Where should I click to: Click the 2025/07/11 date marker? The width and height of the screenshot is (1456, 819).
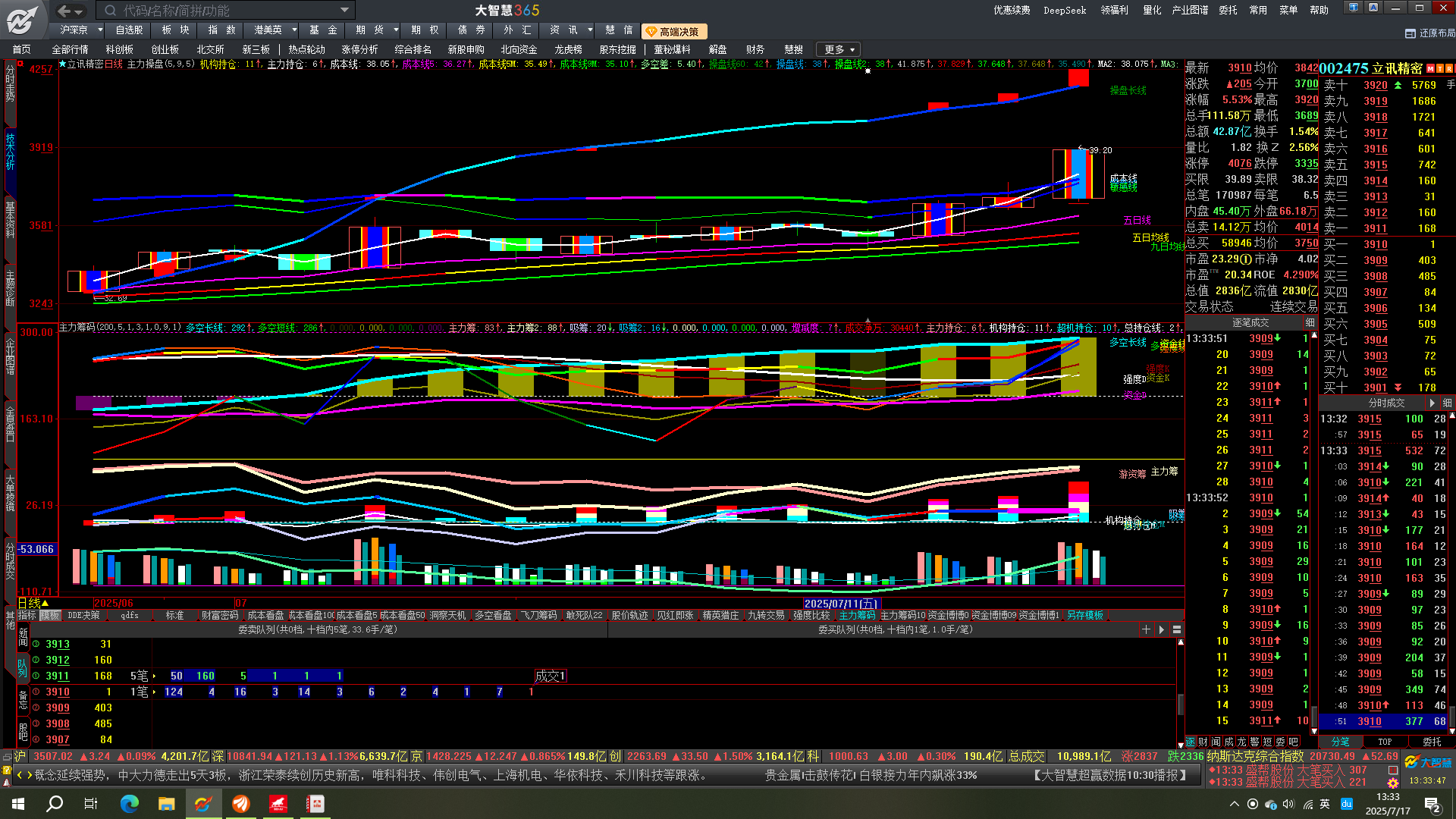coord(840,604)
